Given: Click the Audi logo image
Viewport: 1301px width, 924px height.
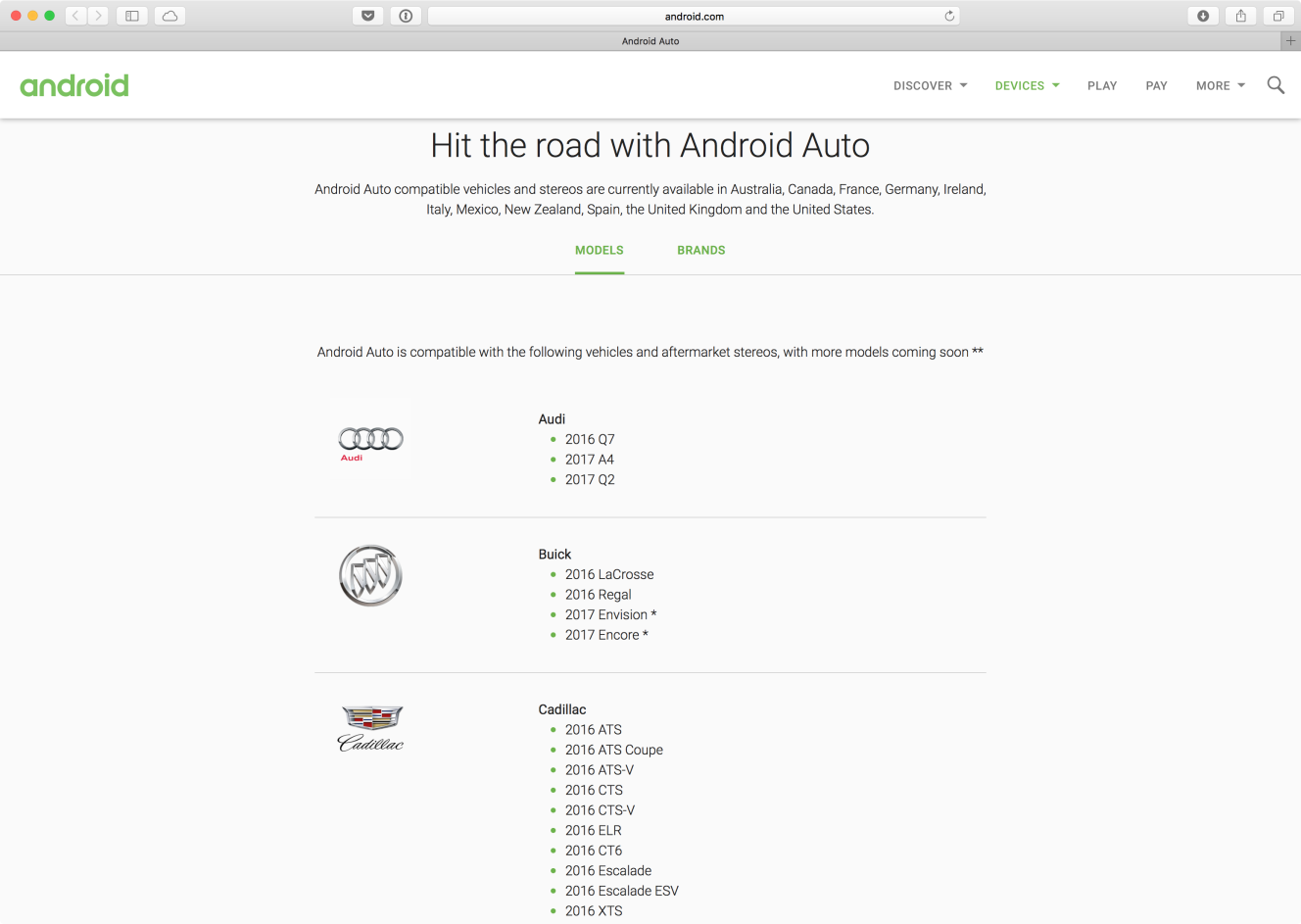Looking at the screenshot, I should [x=370, y=443].
